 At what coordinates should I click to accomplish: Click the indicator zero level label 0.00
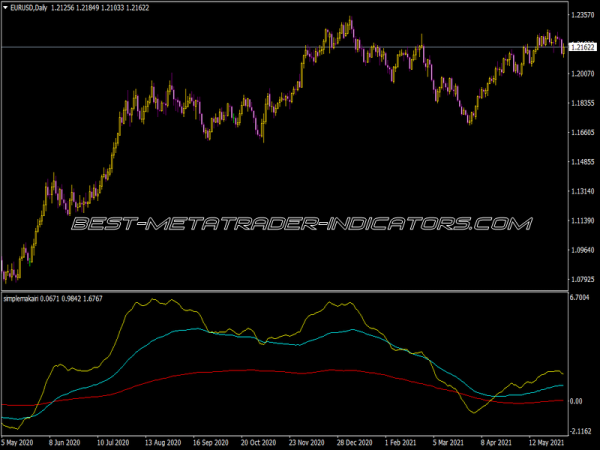click(576, 402)
